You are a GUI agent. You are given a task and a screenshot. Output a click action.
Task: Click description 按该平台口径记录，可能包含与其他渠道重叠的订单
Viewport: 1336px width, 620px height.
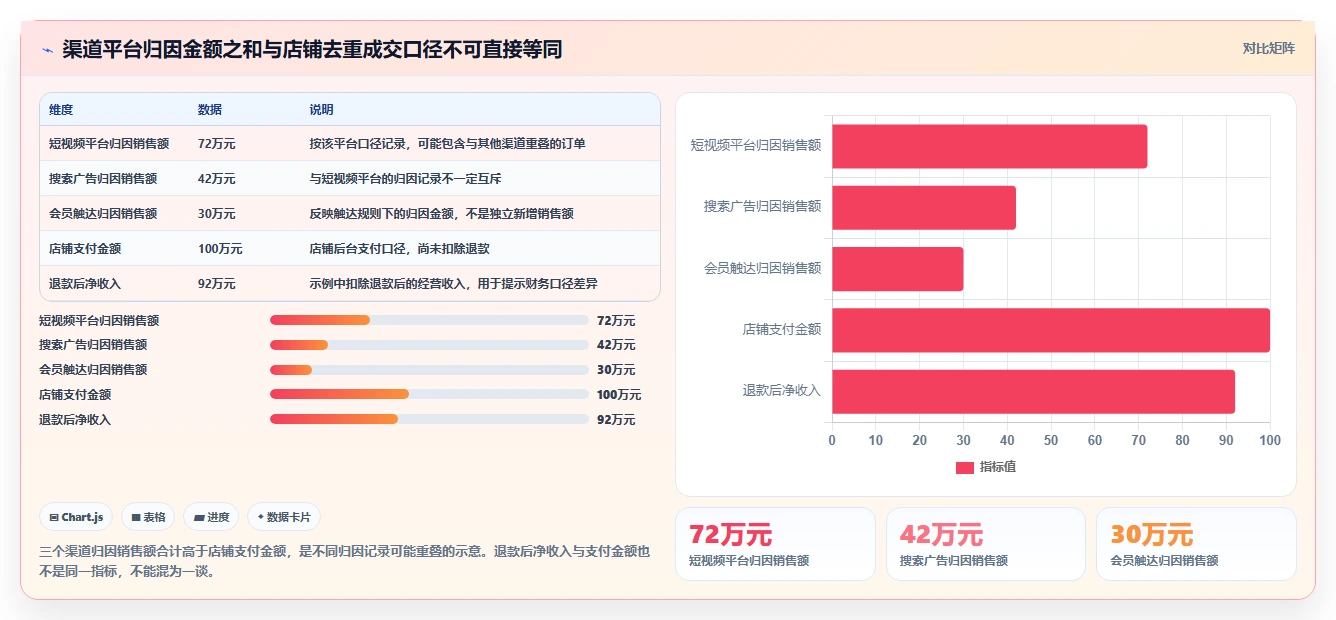[448, 144]
